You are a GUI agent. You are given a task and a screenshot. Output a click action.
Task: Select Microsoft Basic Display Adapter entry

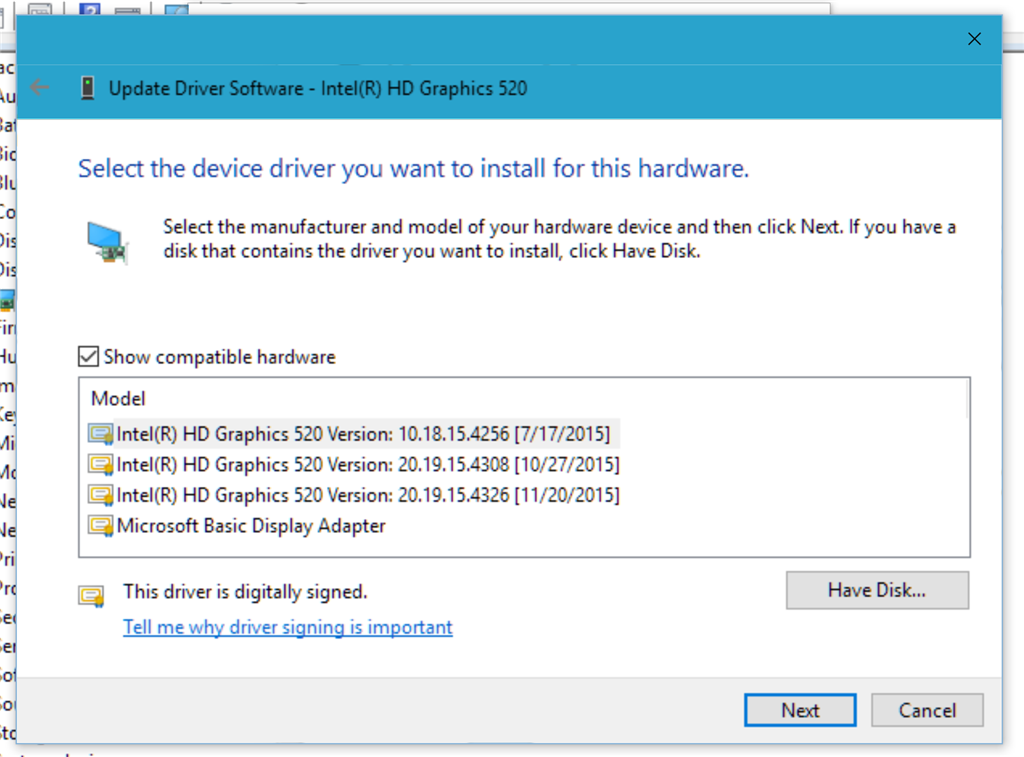(x=251, y=526)
